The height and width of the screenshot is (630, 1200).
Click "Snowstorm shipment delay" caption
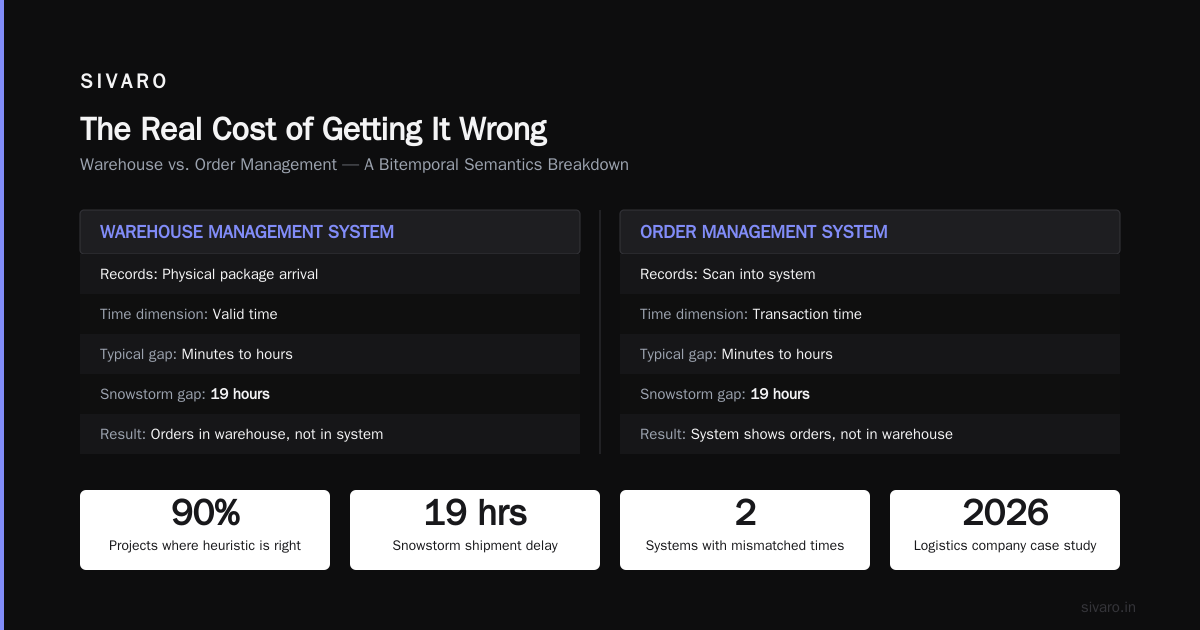(475, 546)
